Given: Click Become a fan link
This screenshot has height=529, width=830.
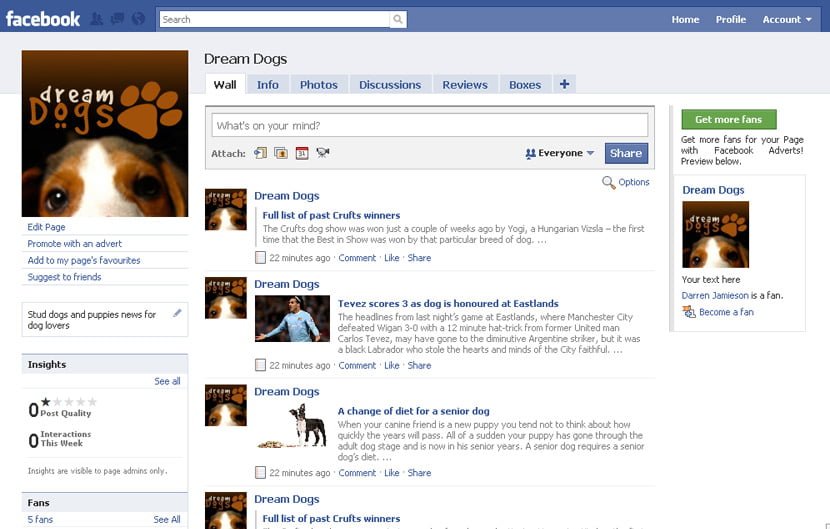Looking at the screenshot, I should [x=726, y=312].
